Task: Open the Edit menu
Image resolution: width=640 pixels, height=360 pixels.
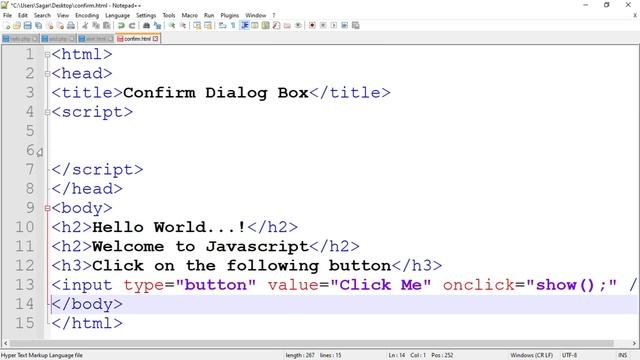Action: [x=23, y=15]
